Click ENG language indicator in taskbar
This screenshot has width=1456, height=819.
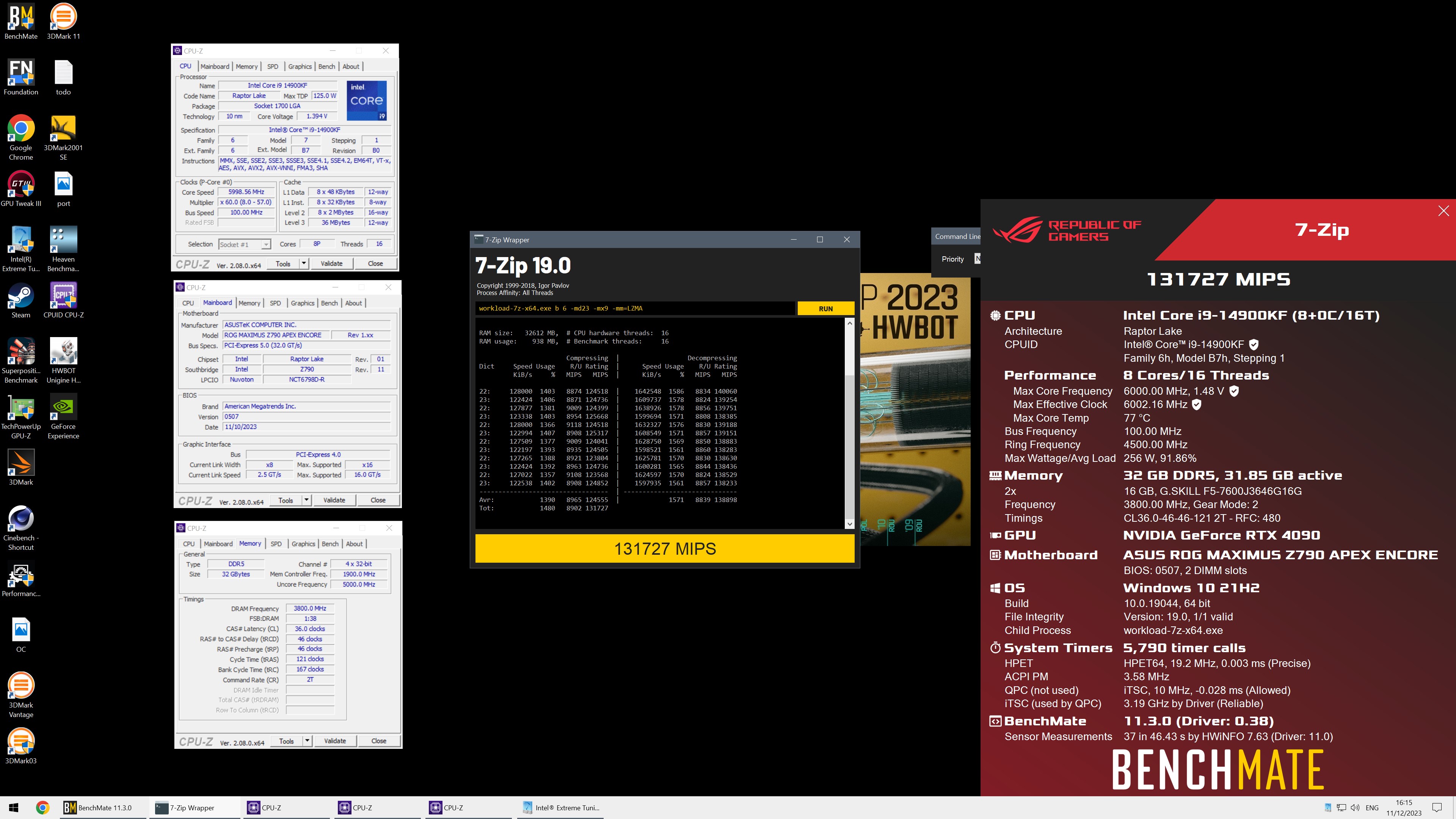(1372, 808)
